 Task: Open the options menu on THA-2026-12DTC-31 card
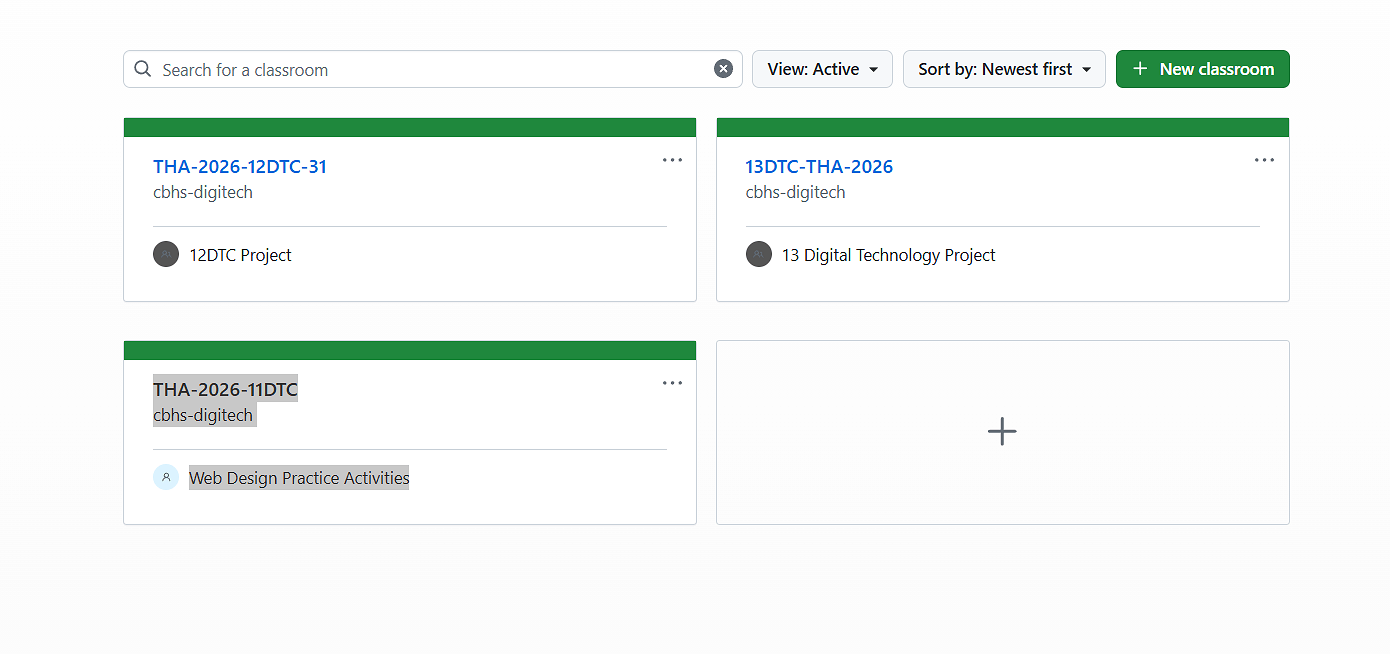pyautogui.click(x=672, y=160)
